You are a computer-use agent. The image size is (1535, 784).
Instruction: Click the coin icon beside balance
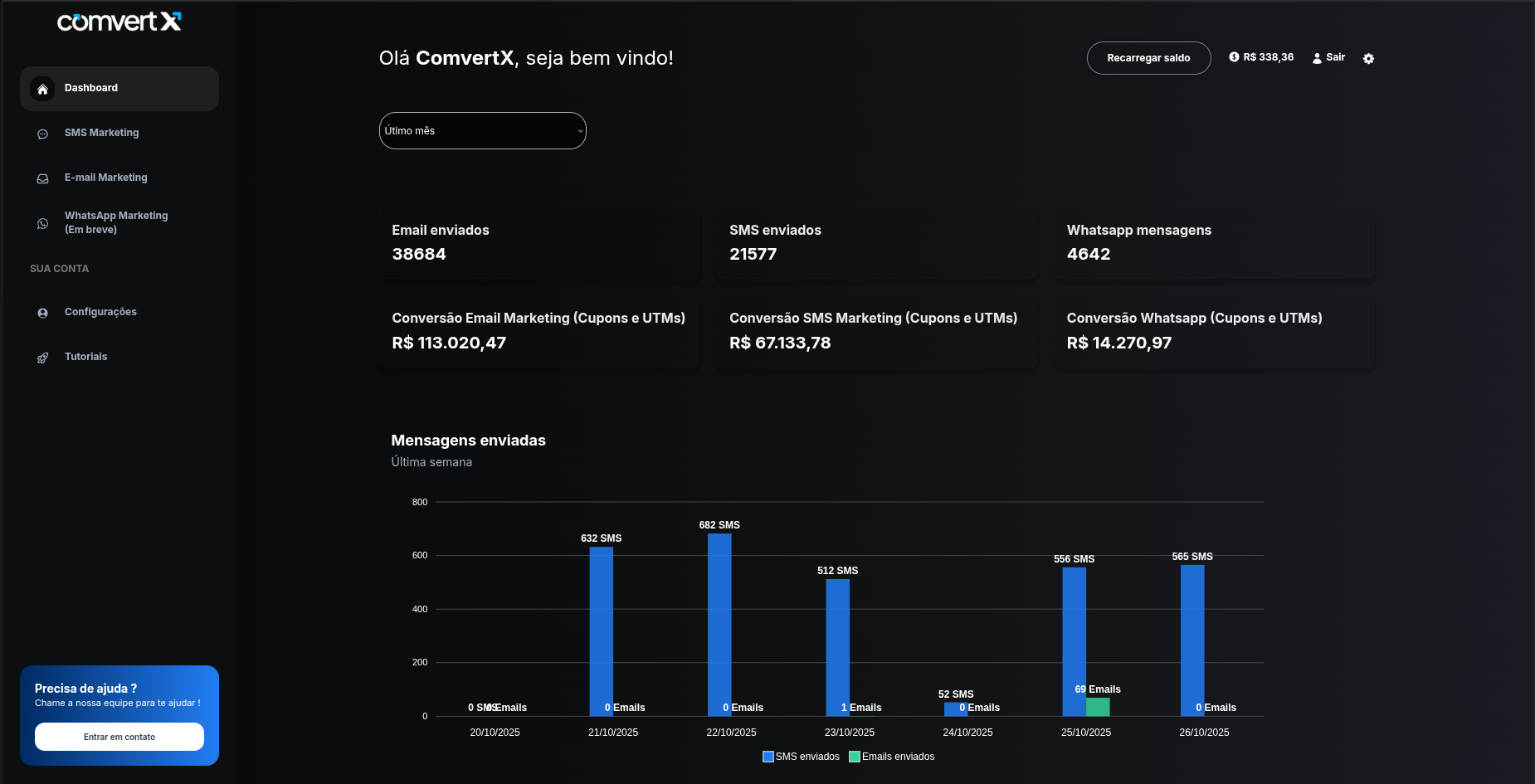[x=1234, y=57]
